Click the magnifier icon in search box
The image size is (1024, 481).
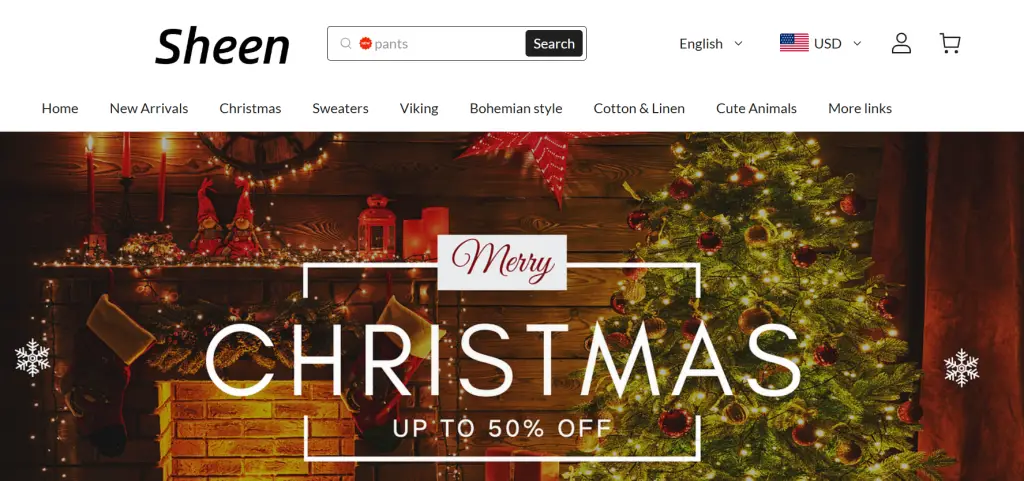coord(346,44)
